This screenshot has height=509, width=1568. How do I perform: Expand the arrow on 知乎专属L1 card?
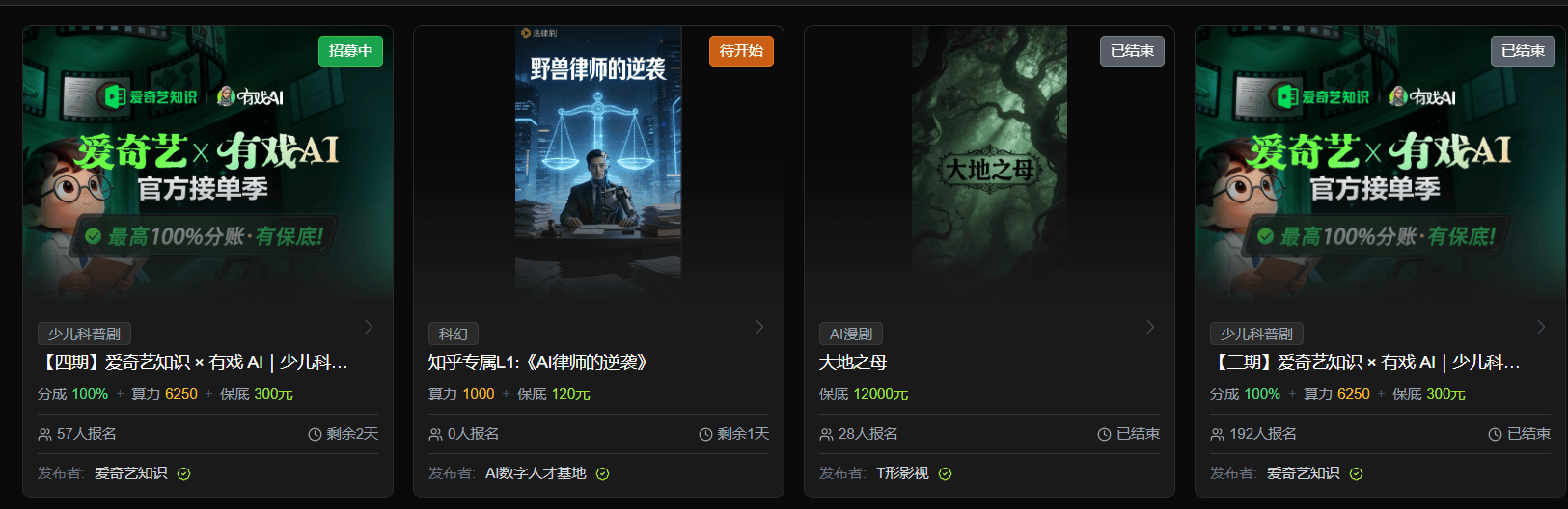pyautogui.click(x=759, y=328)
